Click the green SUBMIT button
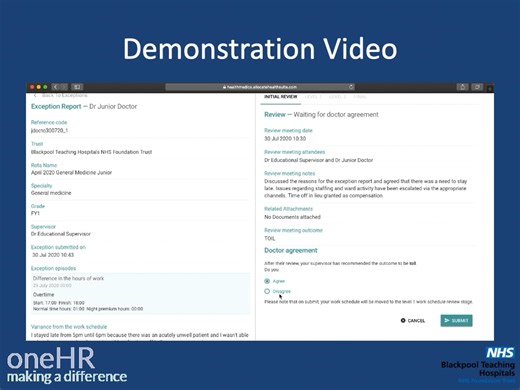Viewport: 520px width, 390px height. click(456, 321)
